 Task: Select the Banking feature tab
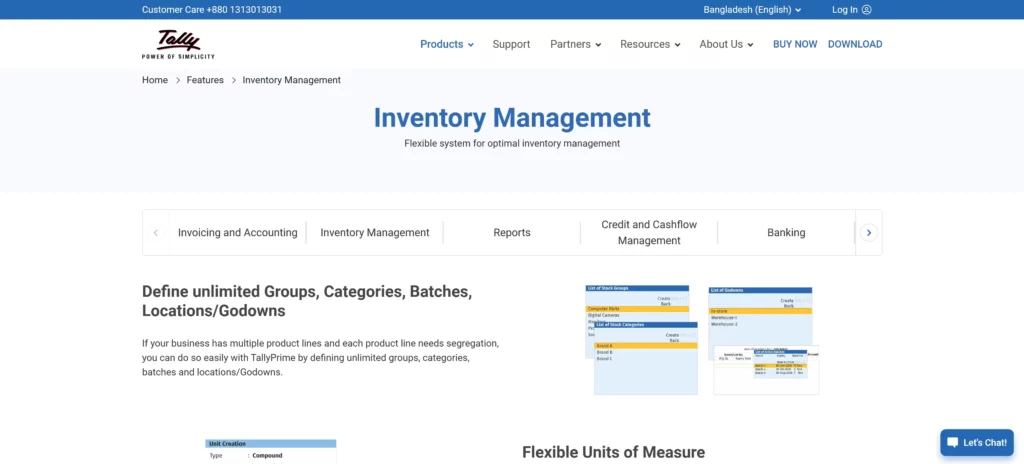pos(786,232)
